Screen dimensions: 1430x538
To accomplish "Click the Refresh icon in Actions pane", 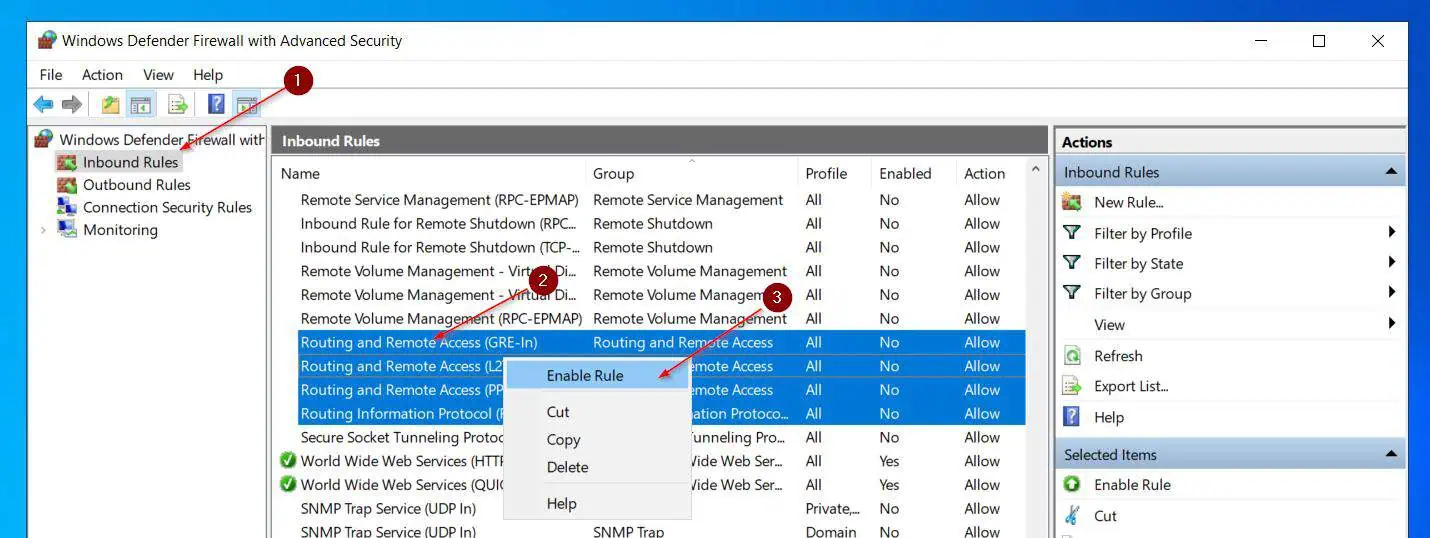I will point(1072,356).
